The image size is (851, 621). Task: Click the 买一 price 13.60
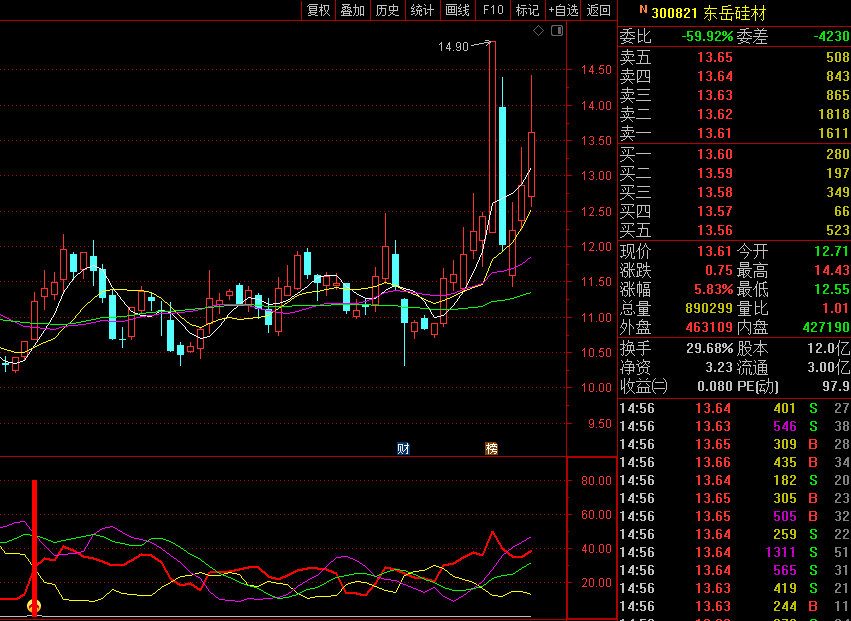coord(715,154)
